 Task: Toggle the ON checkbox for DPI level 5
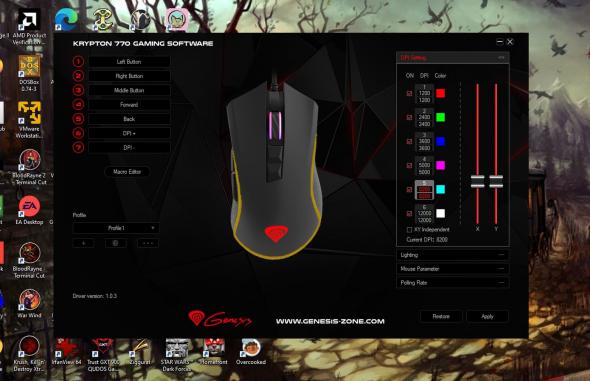[x=409, y=190]
